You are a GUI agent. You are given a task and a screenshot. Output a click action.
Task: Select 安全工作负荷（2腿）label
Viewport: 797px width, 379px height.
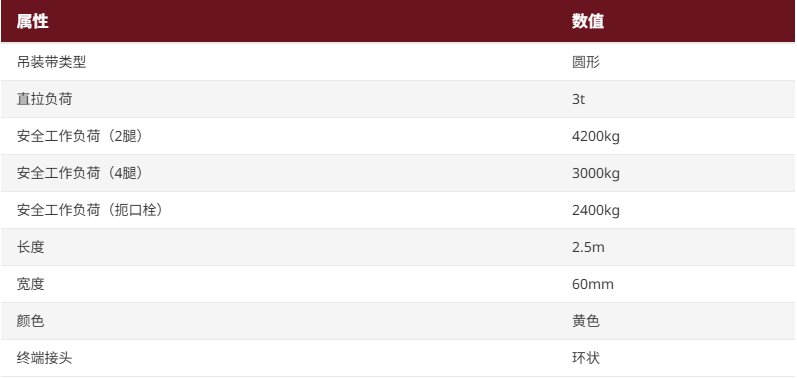pyautogui.click(x=80, y=136)
